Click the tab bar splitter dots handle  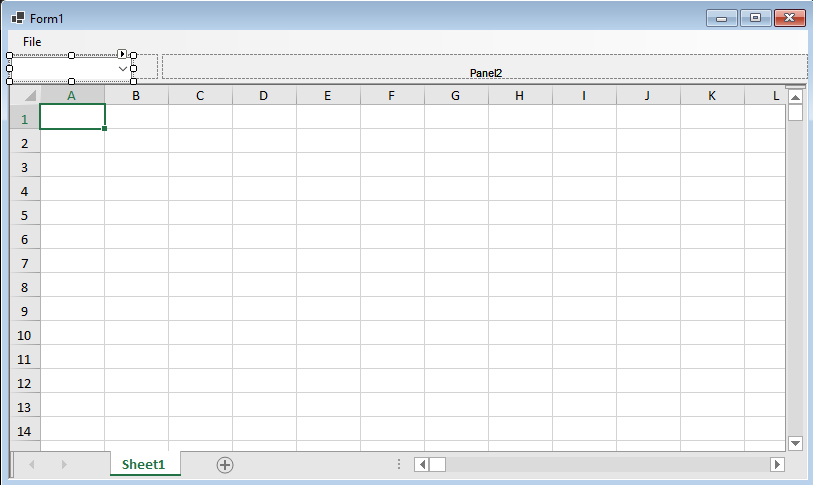pos(399,464)
